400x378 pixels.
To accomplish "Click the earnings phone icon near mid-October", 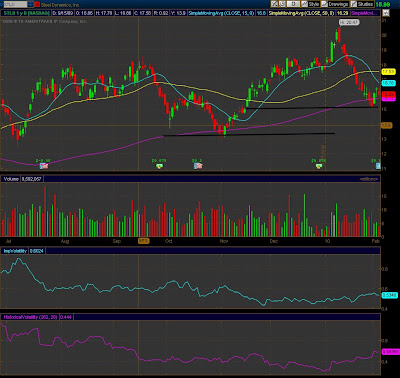I will (x=198, y=166).
